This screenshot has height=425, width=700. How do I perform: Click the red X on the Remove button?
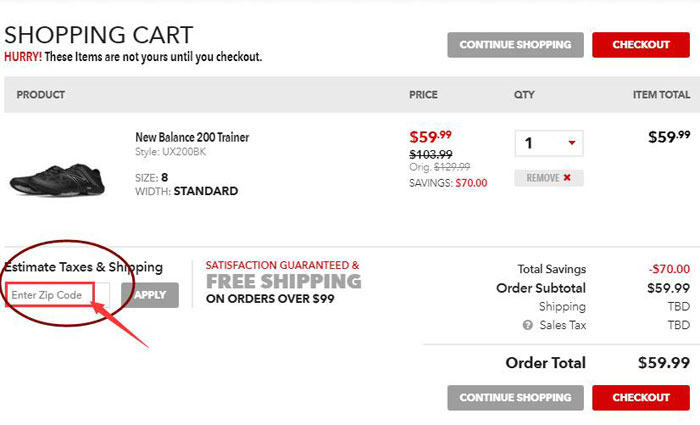[567, 178]
